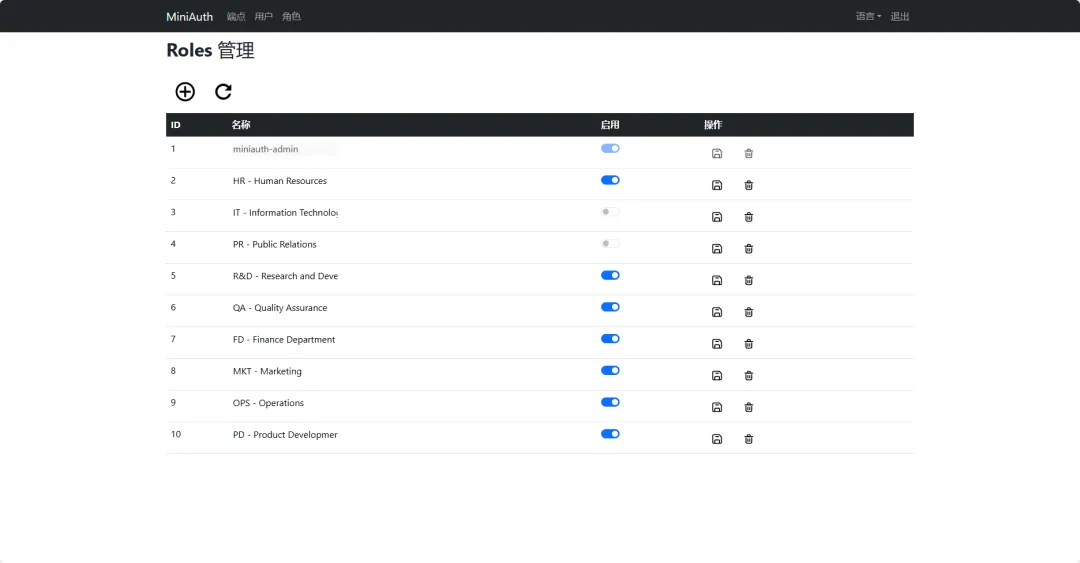The width and height of the screenshot is (1080, 563).
Task: Open the 端点 endpoints nav item
Action: (x=236, y=17)
